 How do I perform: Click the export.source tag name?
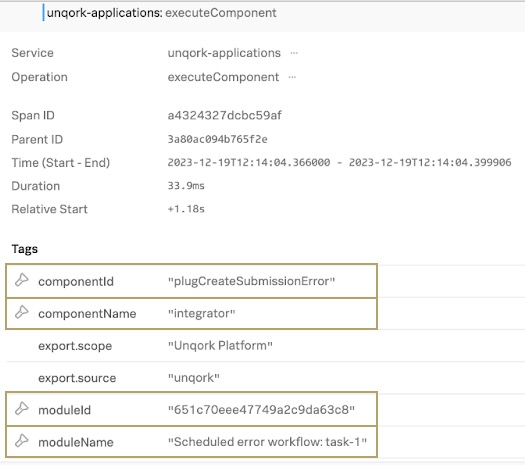[x=77, y=378]
